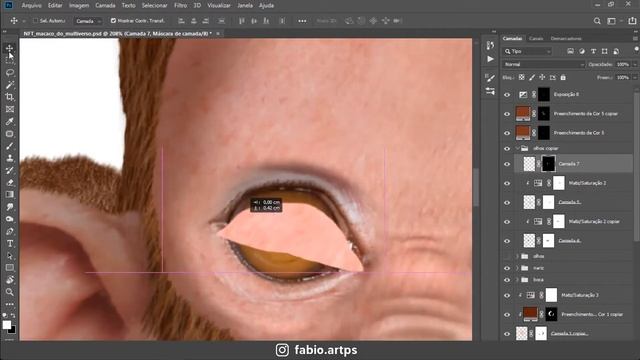Screen dimensions: 640x360
Task: Hide the Matiz/Saturação 2 layer
Action: point(507,183)
